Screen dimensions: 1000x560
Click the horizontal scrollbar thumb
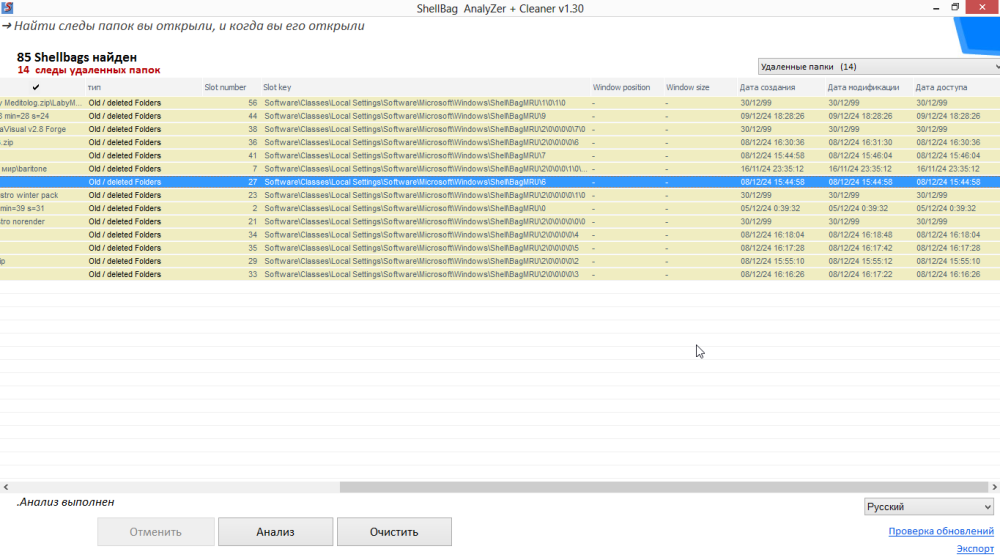click(x=663, y=487)
